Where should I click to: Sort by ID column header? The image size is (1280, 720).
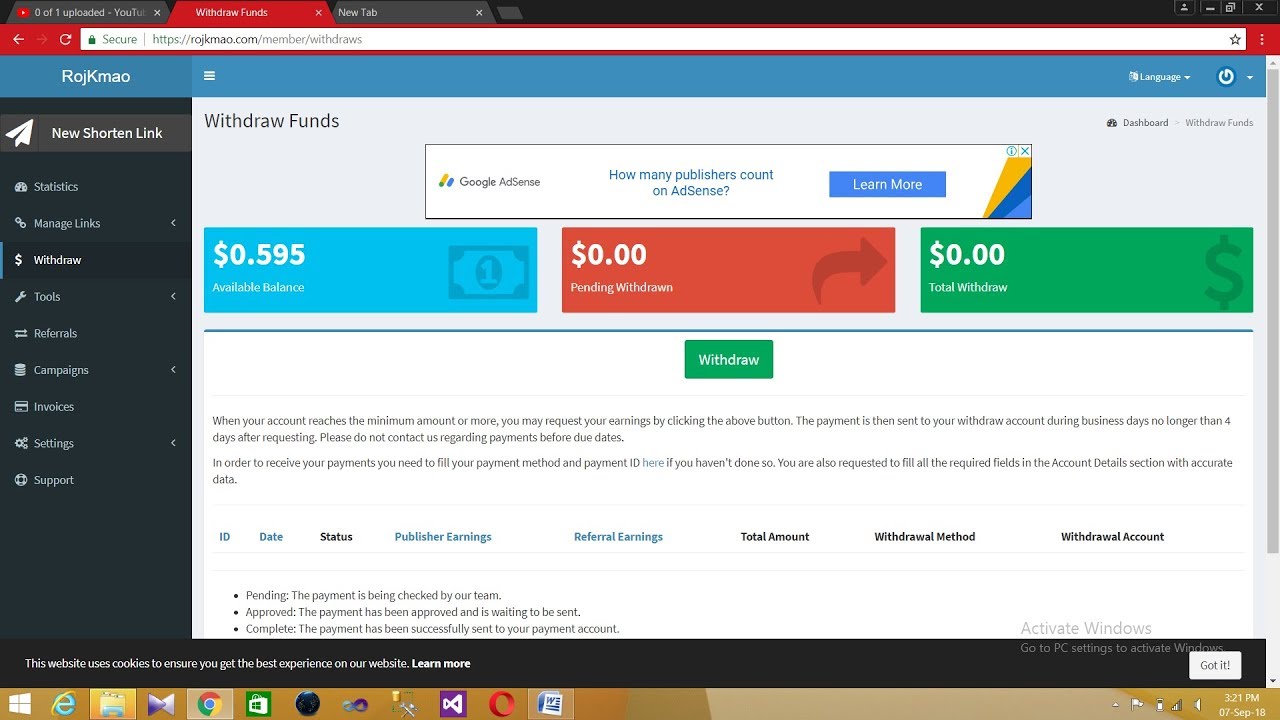pos(225,537)
